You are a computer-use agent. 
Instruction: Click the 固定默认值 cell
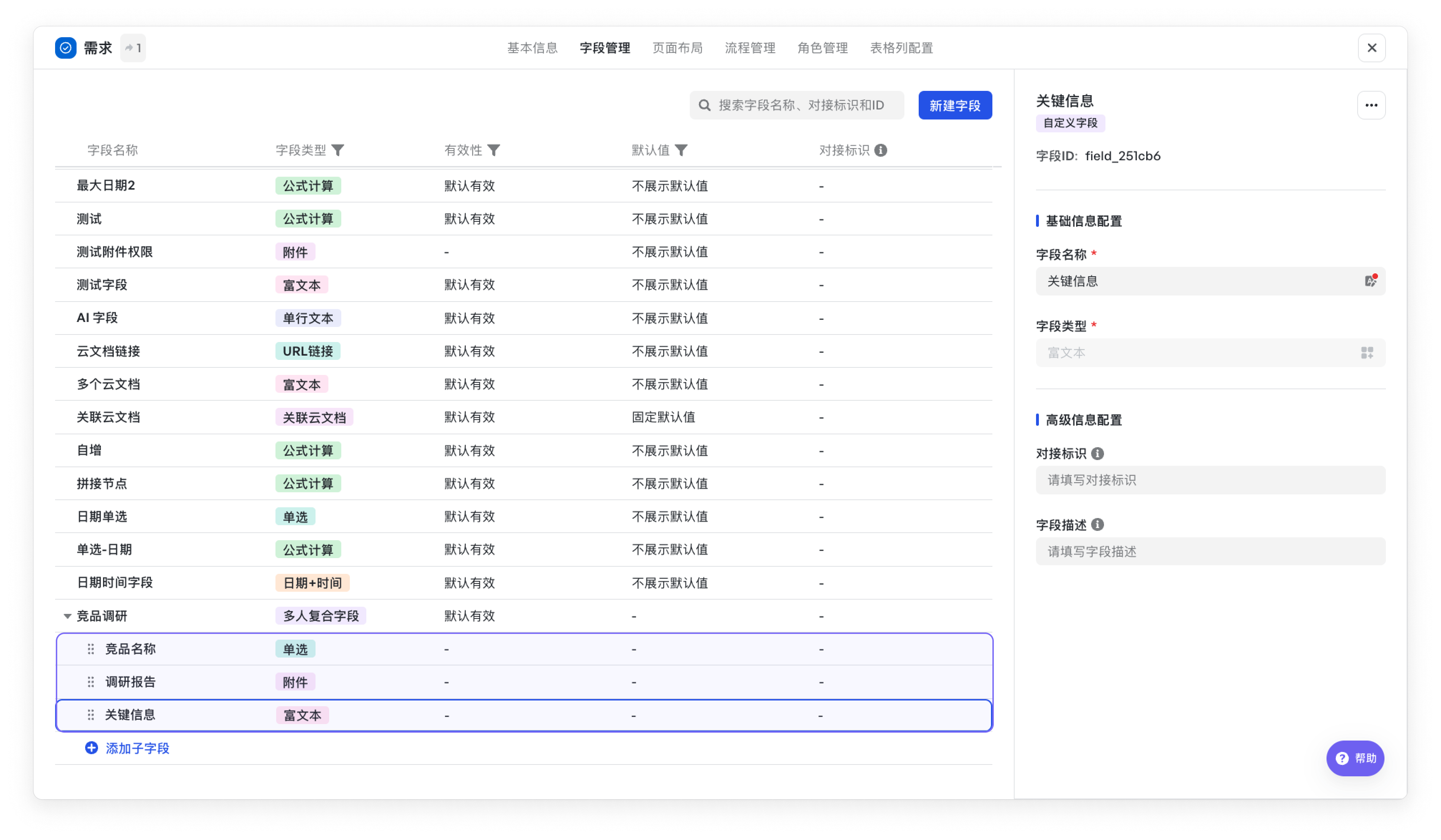pos(663,417)
